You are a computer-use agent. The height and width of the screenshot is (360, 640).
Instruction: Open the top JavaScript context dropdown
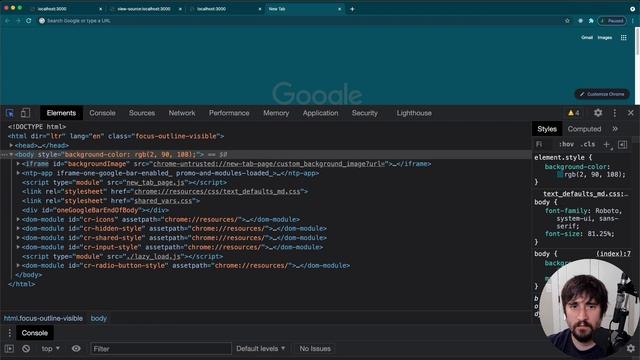[x=51, y=349]
